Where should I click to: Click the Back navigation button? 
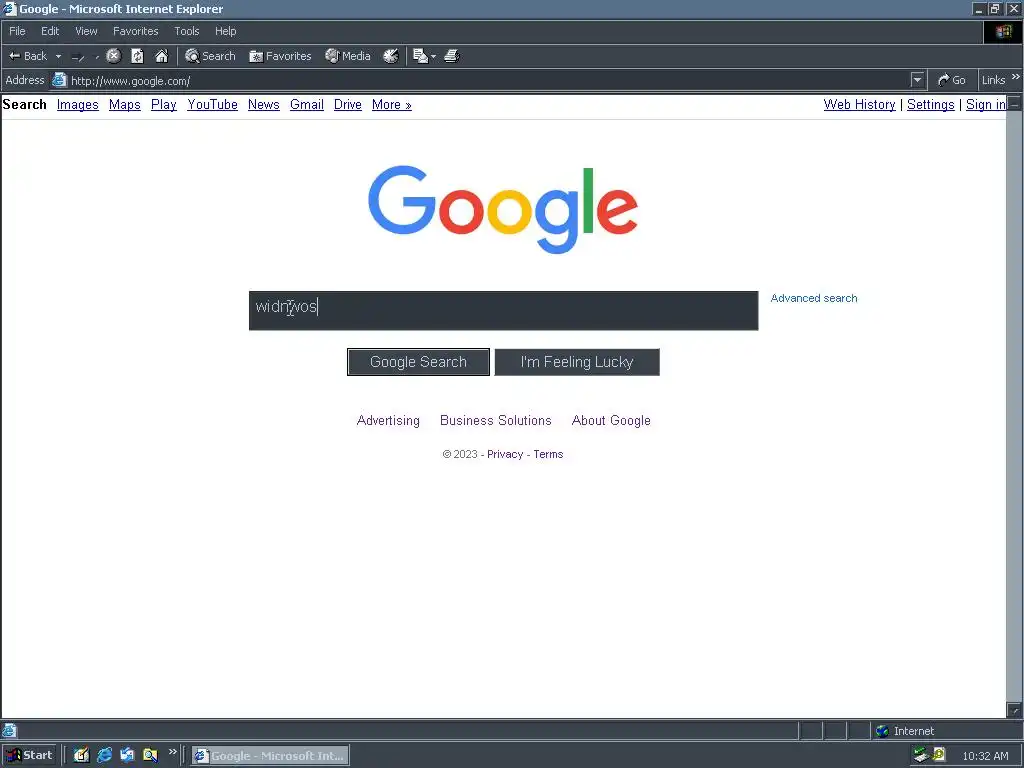click(x=28, y=56)
